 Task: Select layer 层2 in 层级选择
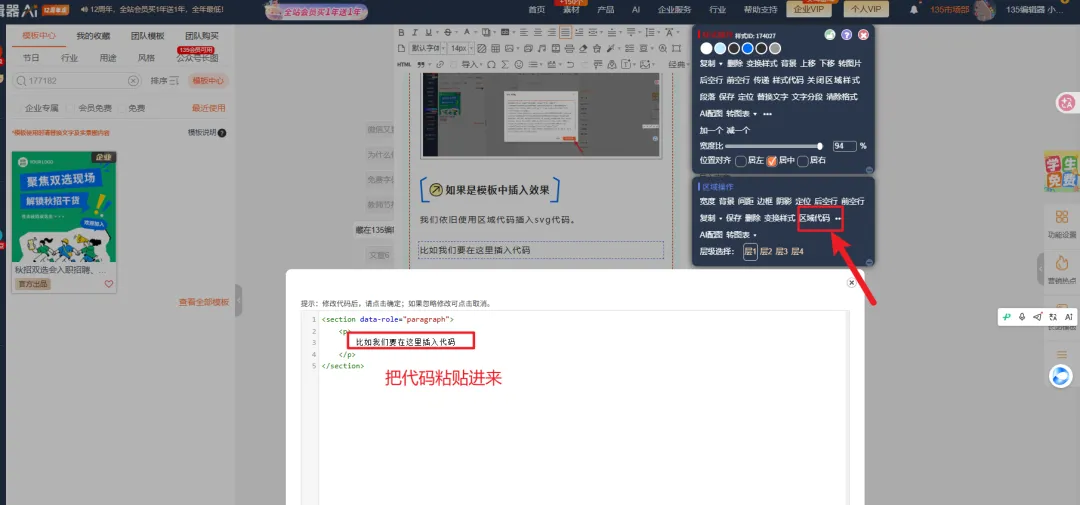click(767, 251)
